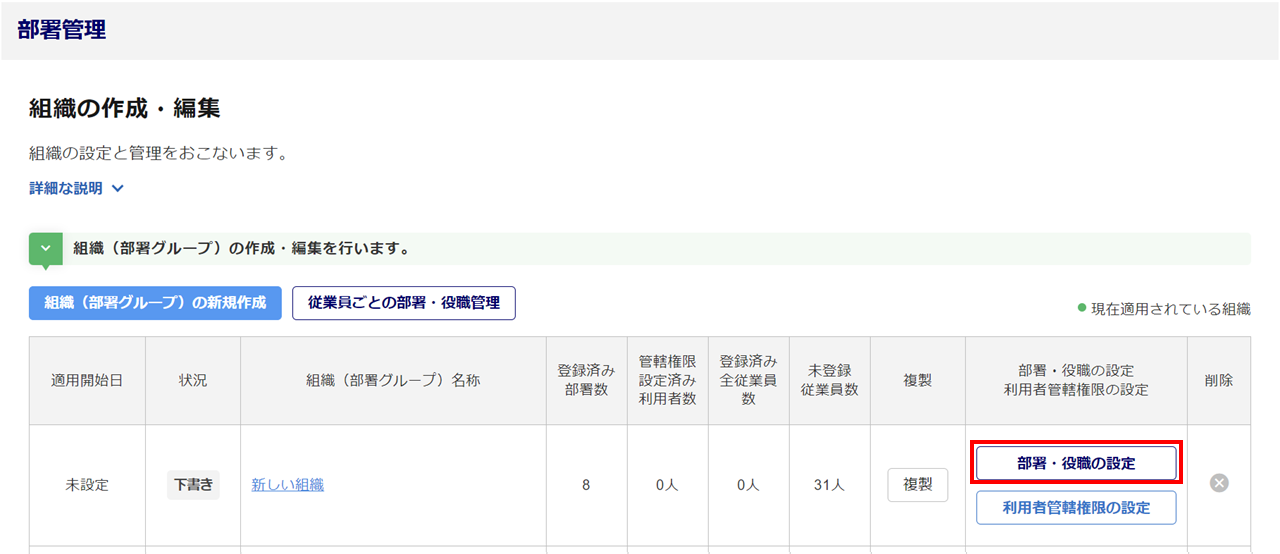Expand the 詳細な説明 chevron

[118, 188]
